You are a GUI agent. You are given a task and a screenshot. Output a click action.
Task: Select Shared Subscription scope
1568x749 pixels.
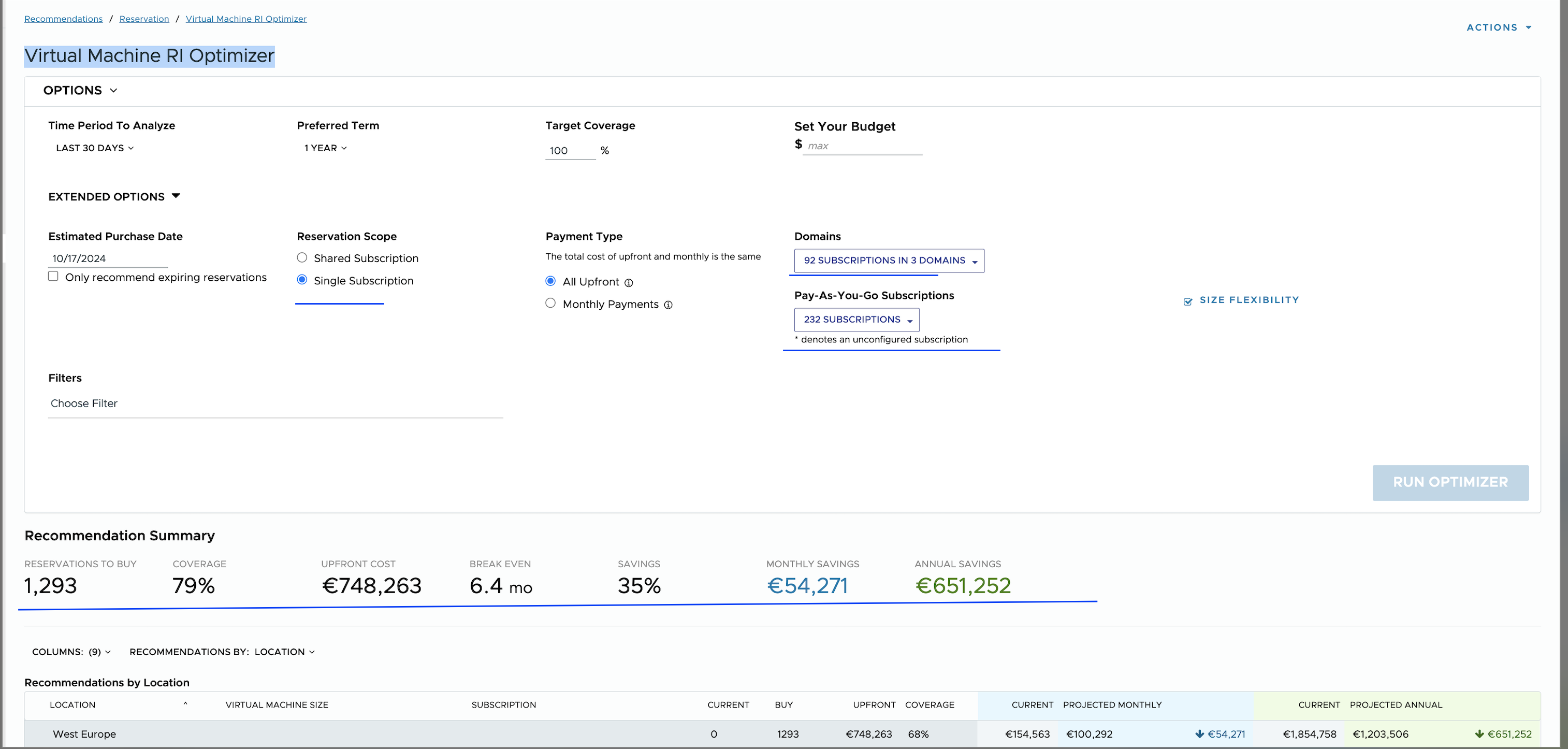coord(302,257)
